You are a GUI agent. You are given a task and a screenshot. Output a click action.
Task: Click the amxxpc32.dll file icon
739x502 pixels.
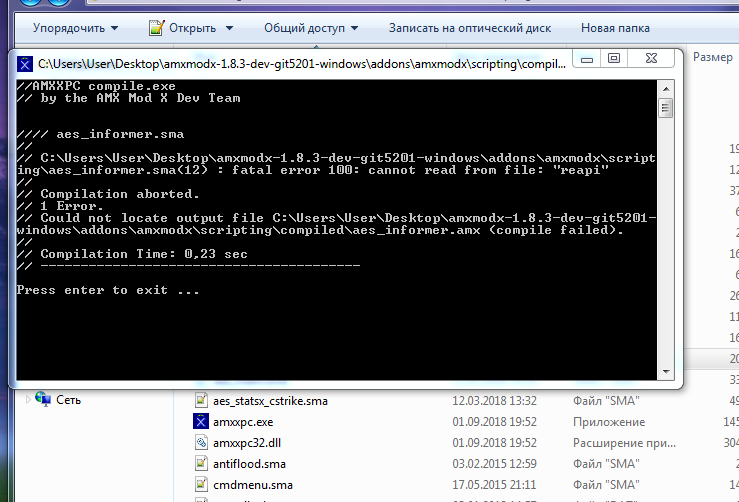coord(201,442)
